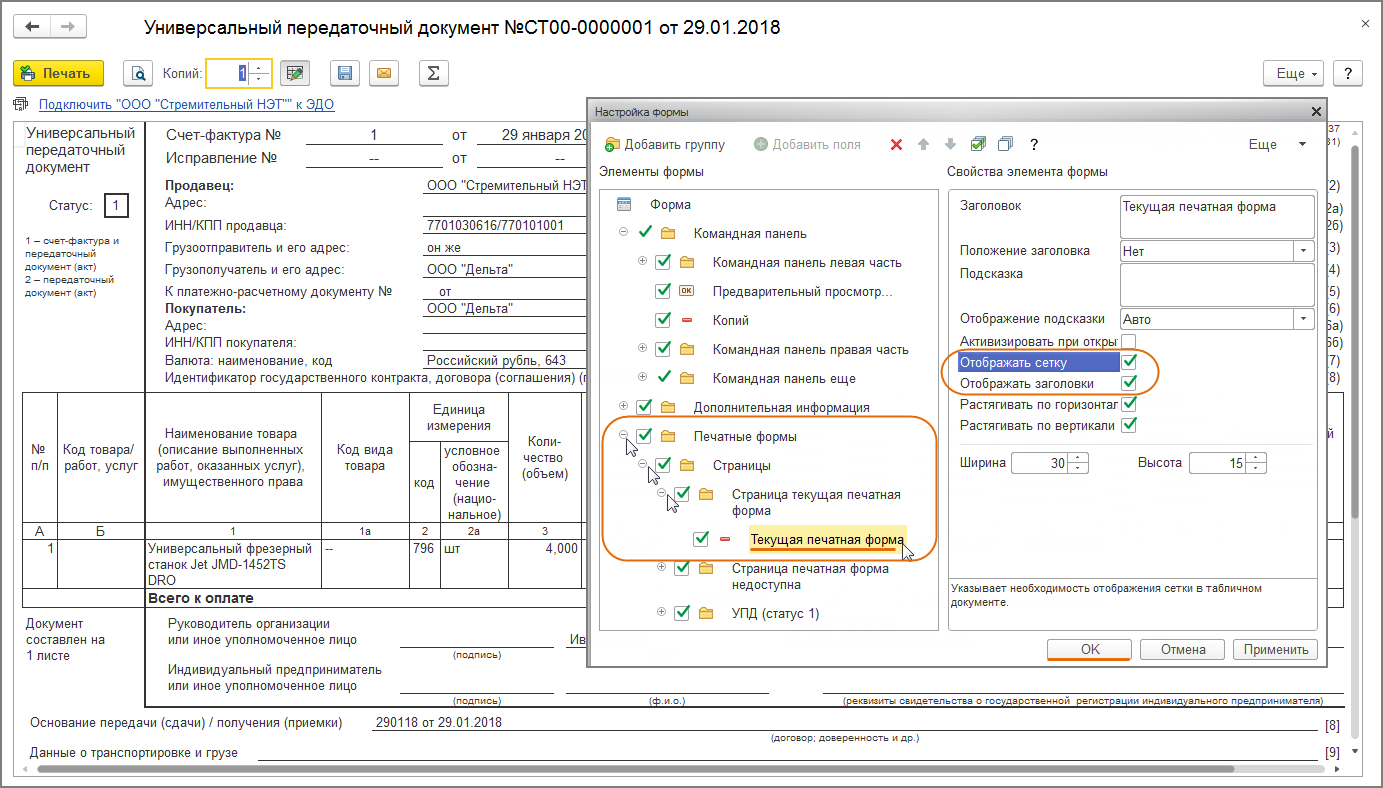This screenshot has height=788, width=1383.
Task: Open the Еще menu in main window
Action: tap(1294, 74)
